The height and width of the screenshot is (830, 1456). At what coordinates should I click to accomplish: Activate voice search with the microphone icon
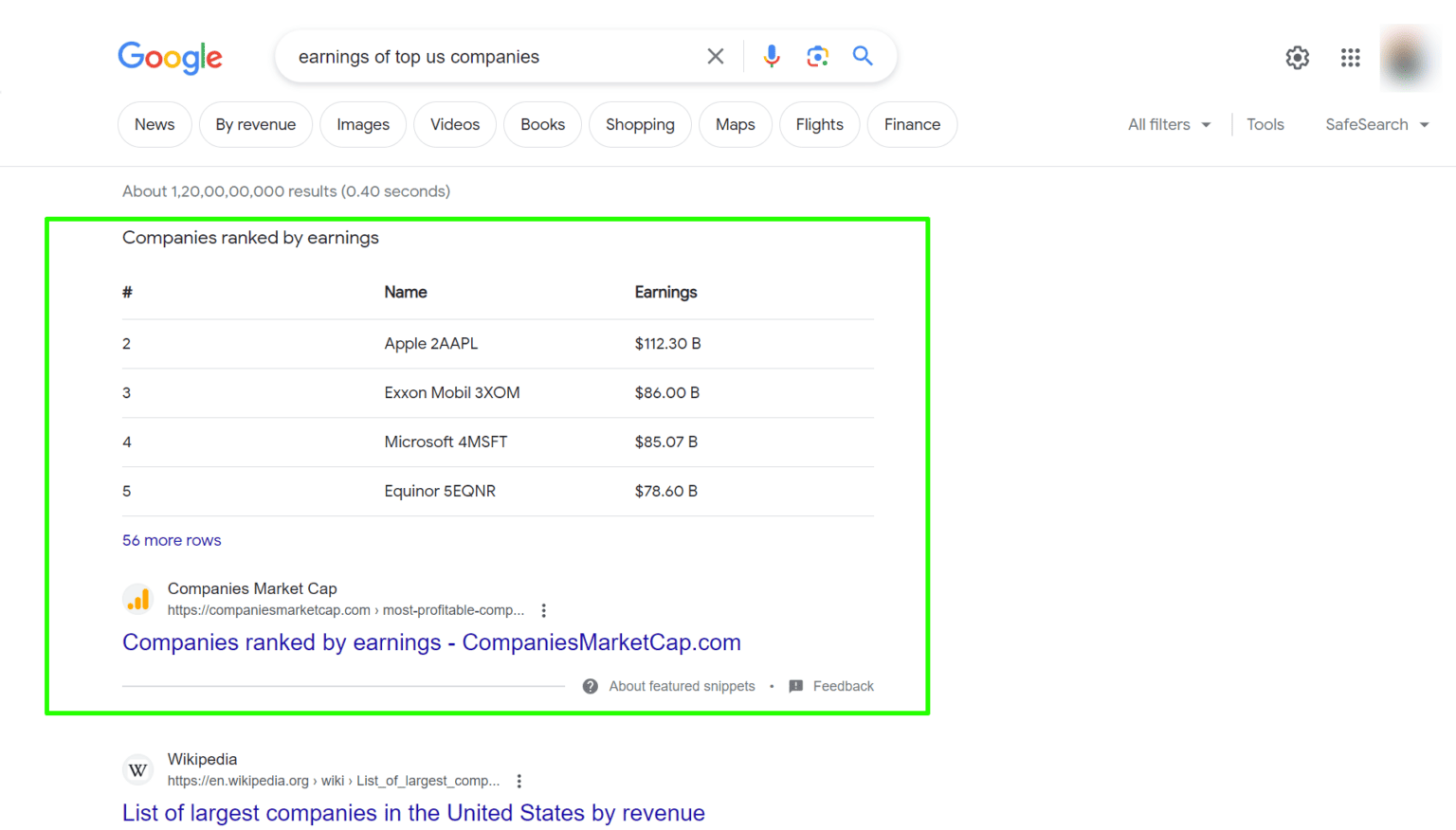tap(771, 56)
